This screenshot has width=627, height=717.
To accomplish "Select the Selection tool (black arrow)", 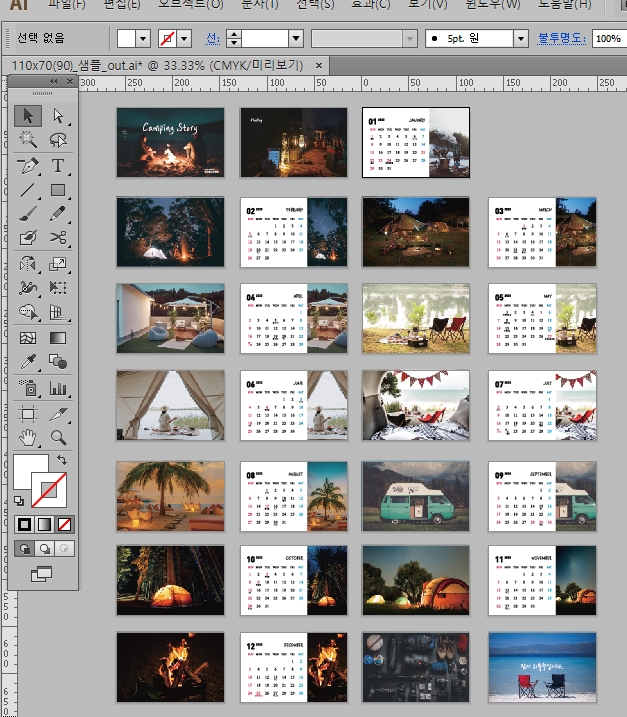I will click(x=28, y=116).
